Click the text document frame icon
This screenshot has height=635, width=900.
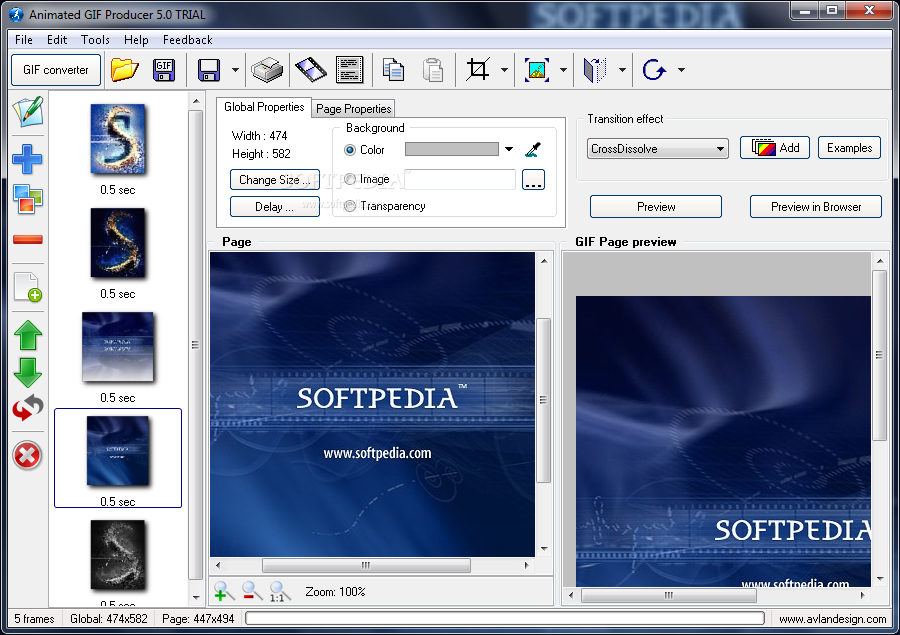pyautogui.click(x=350, y=70)
